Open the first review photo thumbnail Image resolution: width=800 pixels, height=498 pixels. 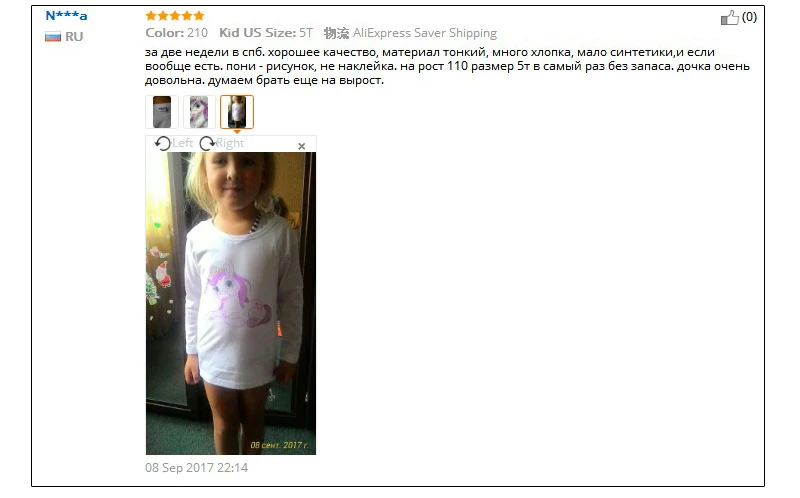point(162,112)
